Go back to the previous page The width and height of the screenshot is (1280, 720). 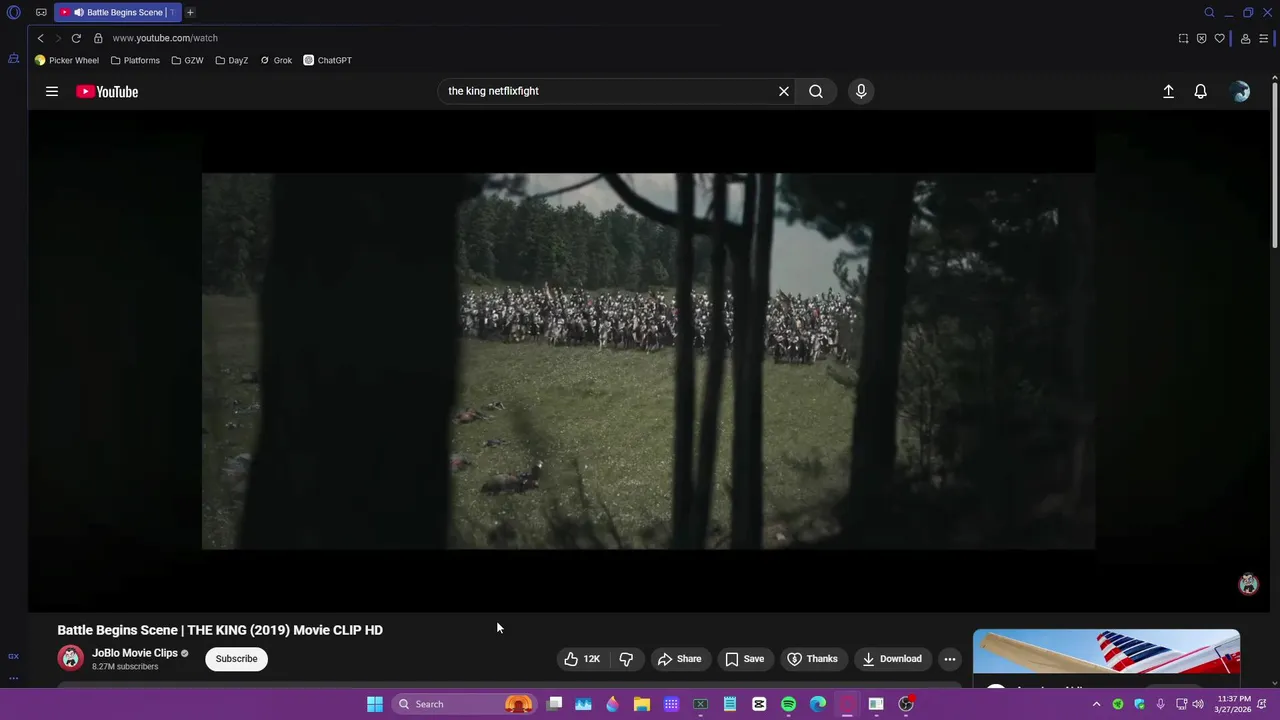point(41,38)
